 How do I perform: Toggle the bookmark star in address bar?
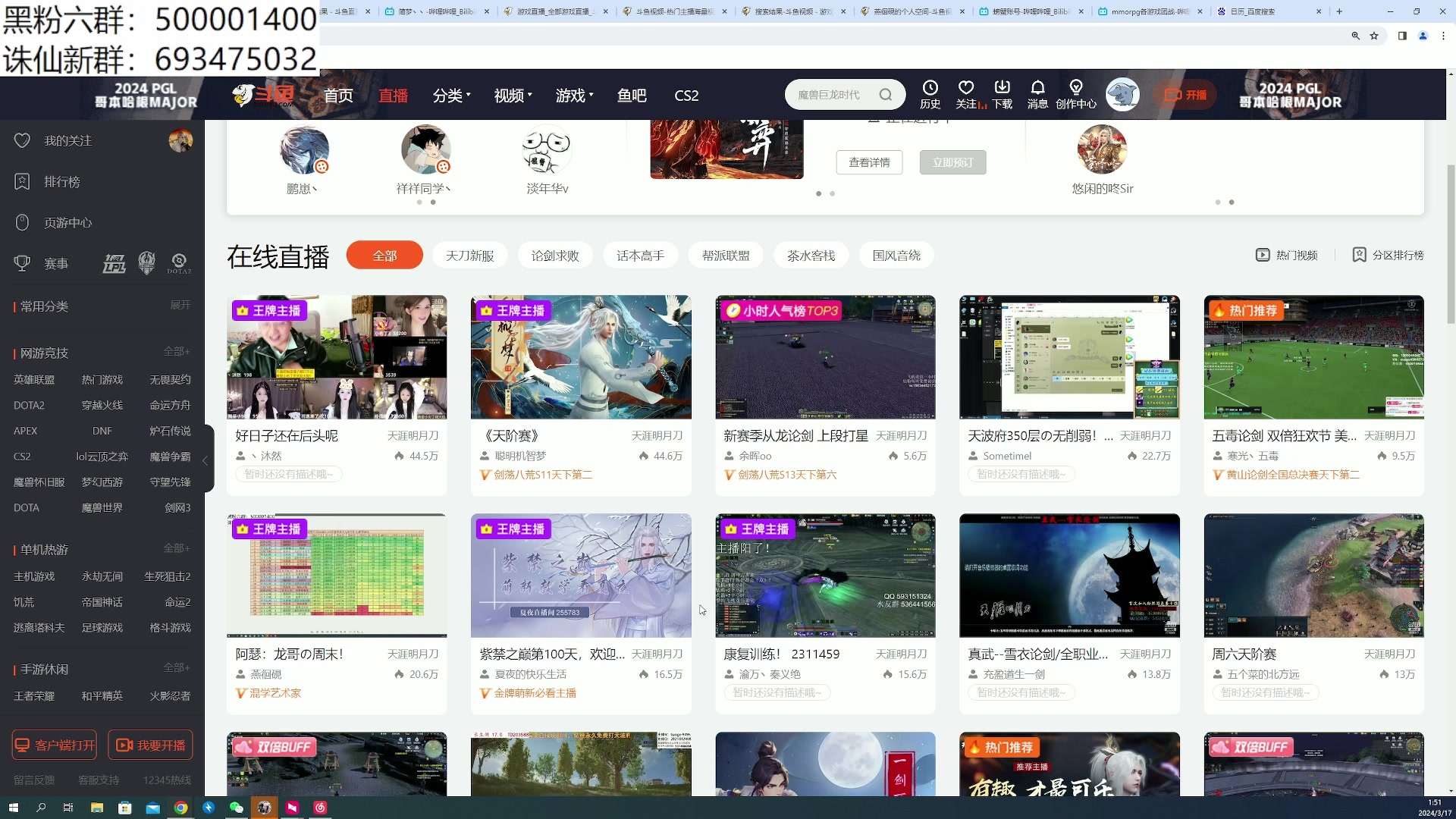(1375, 36)
